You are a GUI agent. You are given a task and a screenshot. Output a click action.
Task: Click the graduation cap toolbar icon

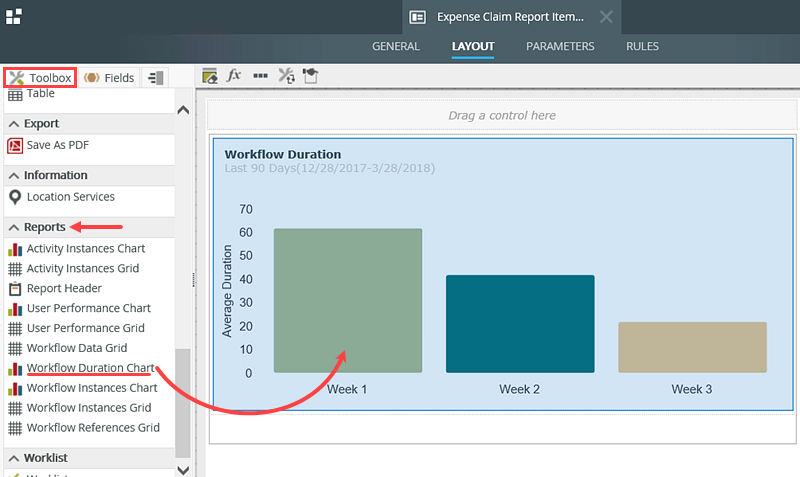coord(311,76)
